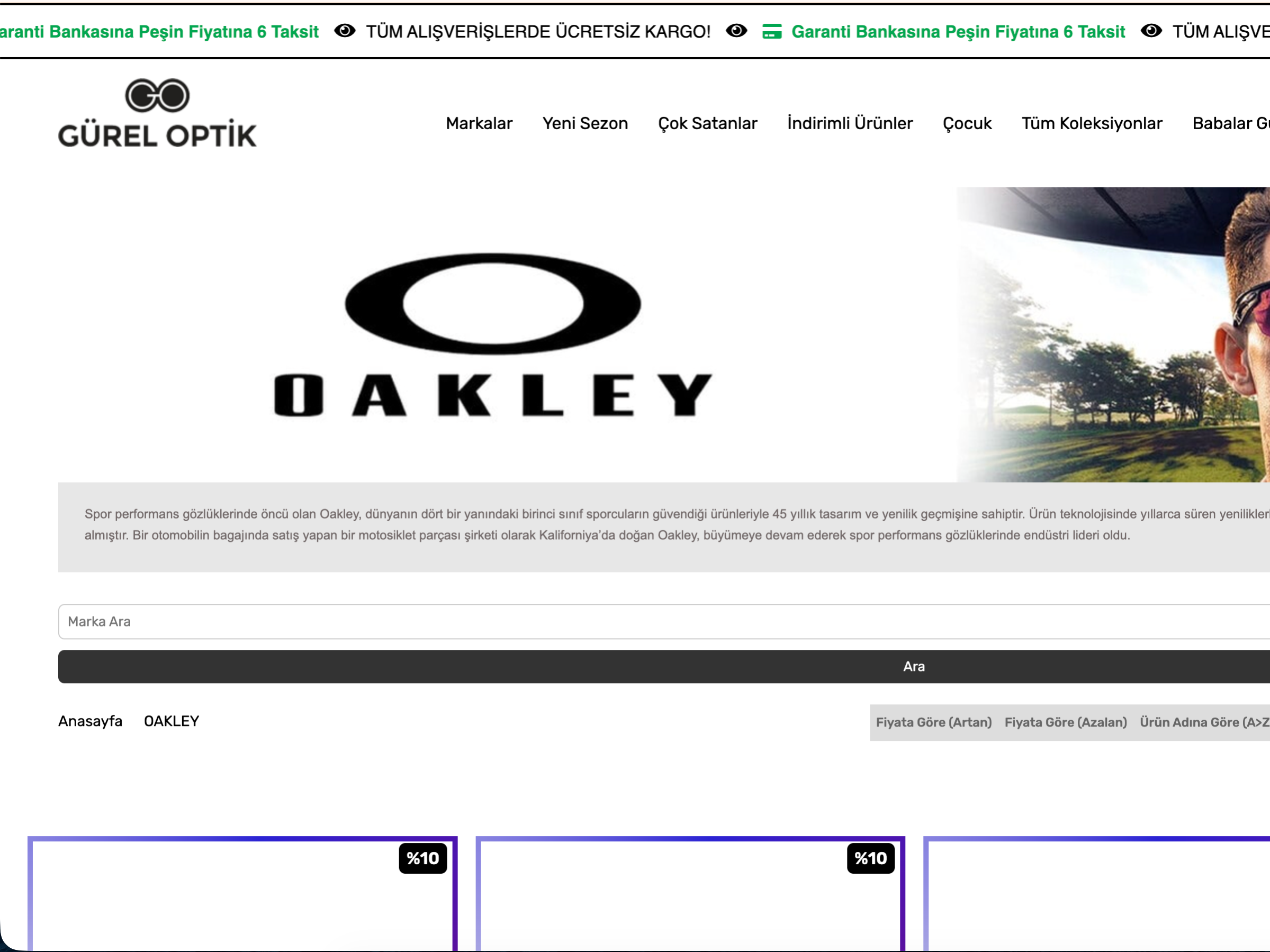The width and height of the screenshot is (1270, 952).
Task: Click the eye icon before ÜCRETSİZ KARGO text
Action: click(345, 31)
